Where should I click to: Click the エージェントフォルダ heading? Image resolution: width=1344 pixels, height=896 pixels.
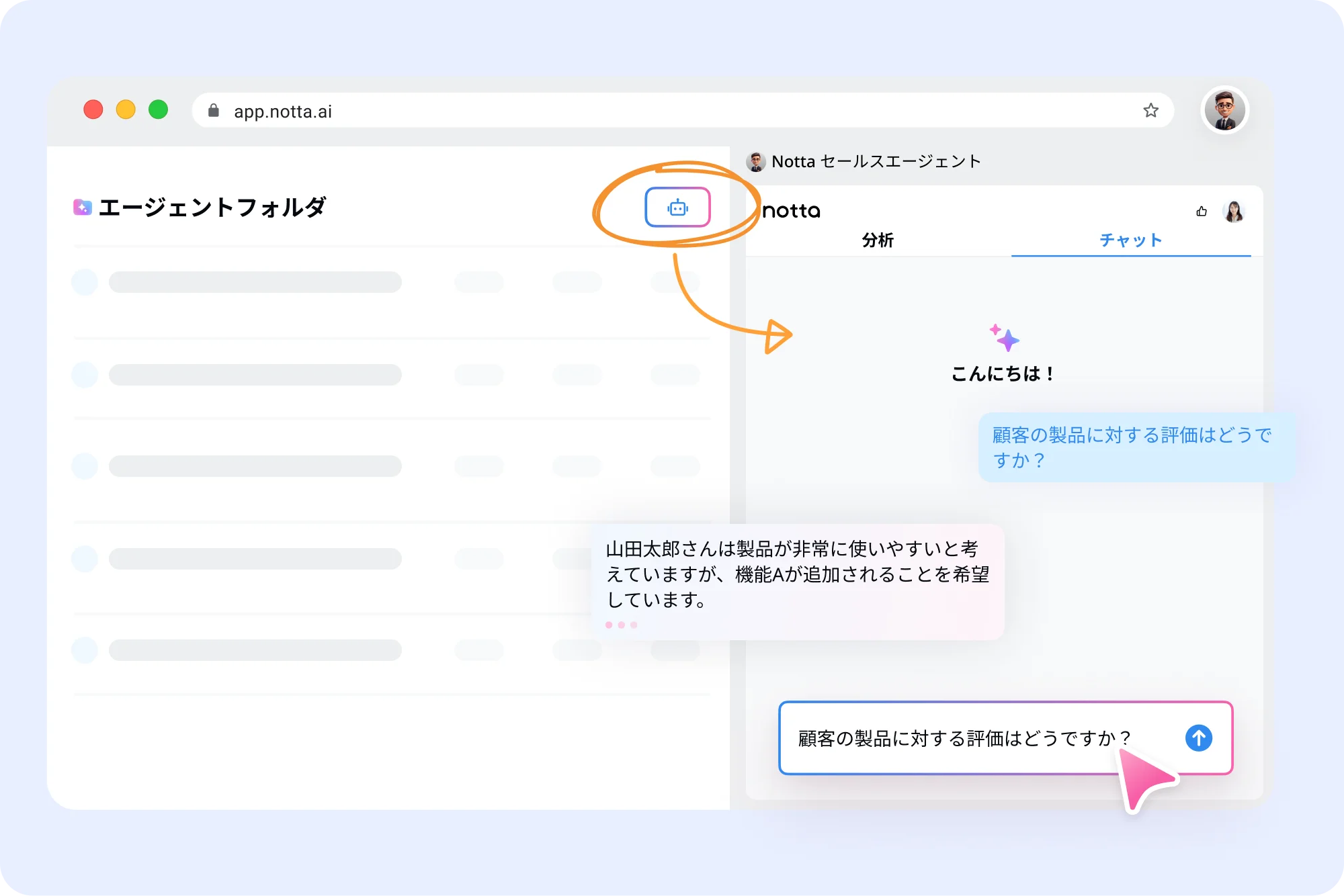pyautogui.click(x=212, y=207)
